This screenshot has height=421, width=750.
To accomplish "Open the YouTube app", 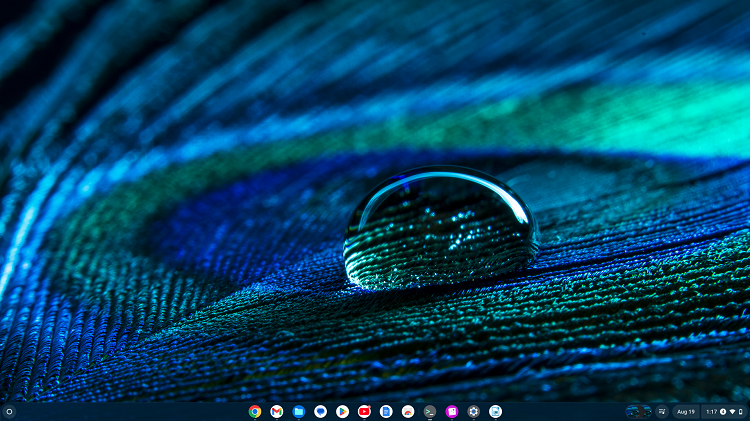I will click(x=364, y=411).
